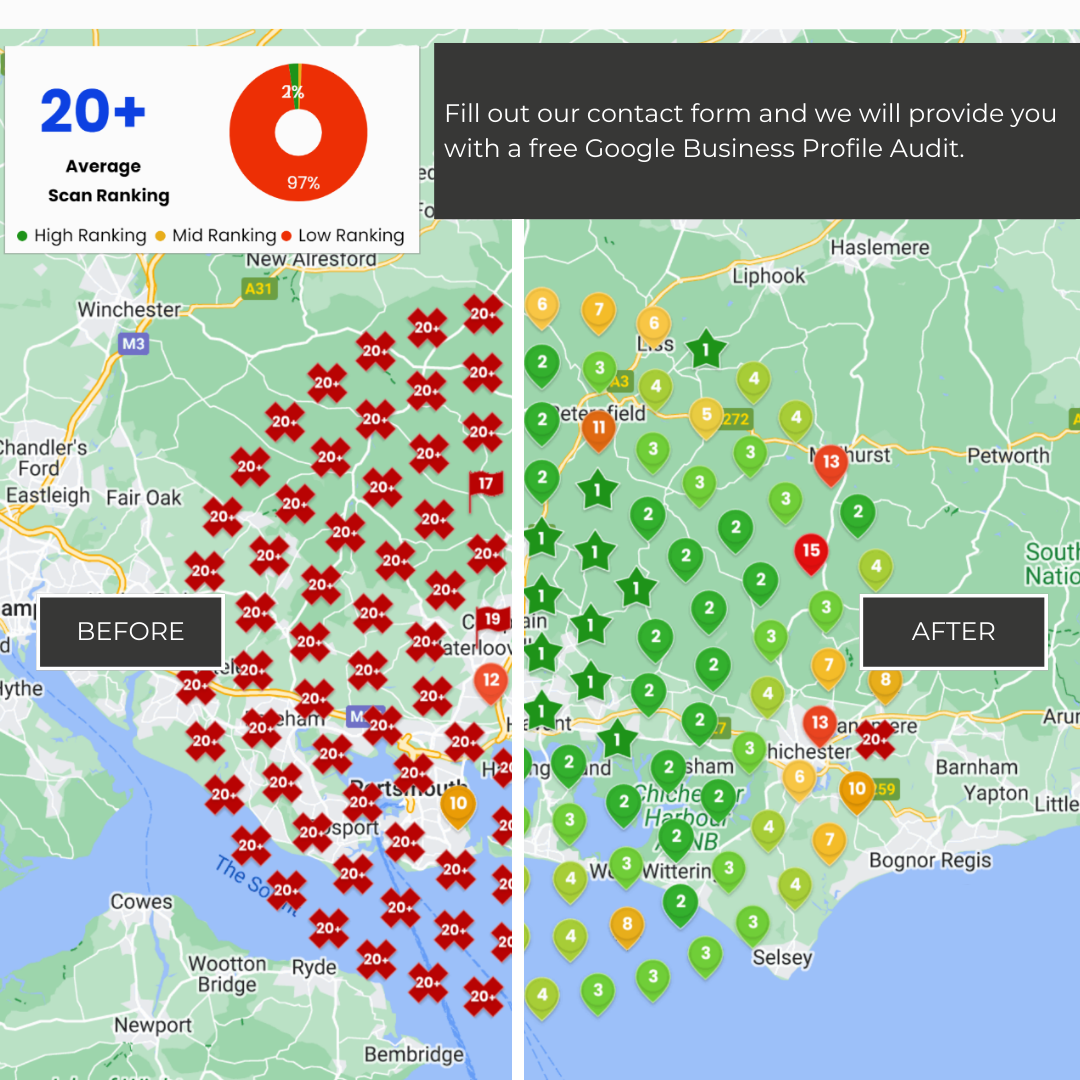
Task: Select the red pin 13 near Chichester
Action: click(x=820, y=722)
